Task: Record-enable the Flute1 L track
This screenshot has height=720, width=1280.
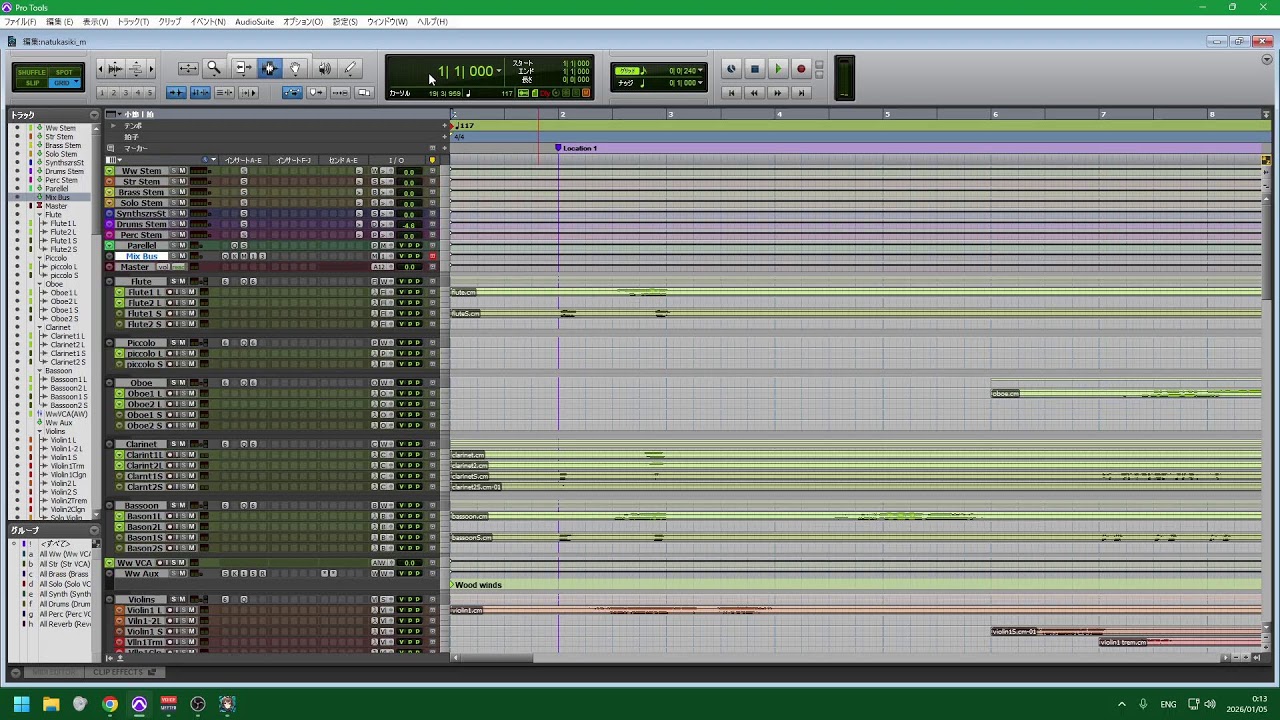Action: coord(169,292)
